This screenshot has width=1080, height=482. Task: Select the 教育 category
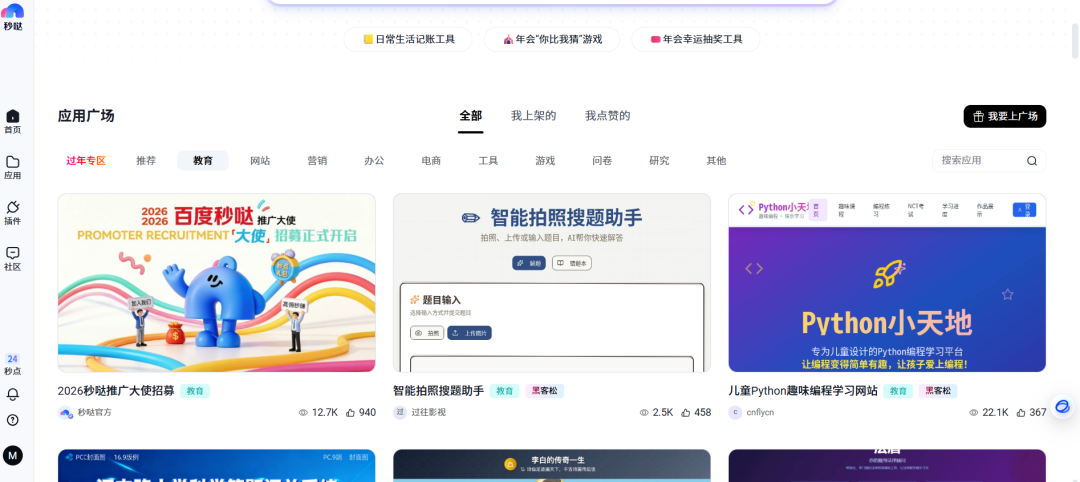(202, 160)
